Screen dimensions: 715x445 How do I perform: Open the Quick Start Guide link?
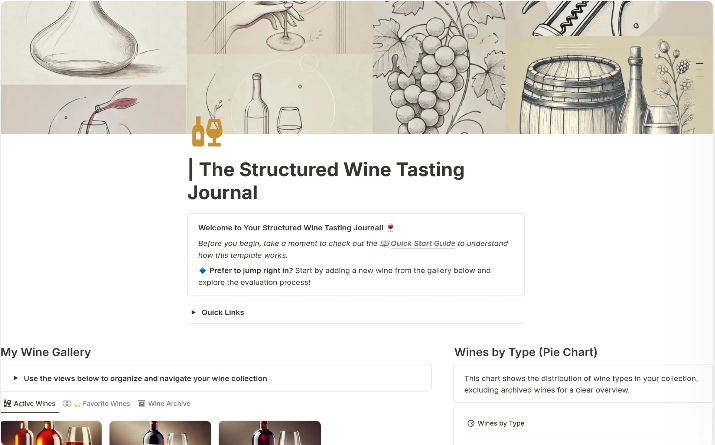(423, 243)
